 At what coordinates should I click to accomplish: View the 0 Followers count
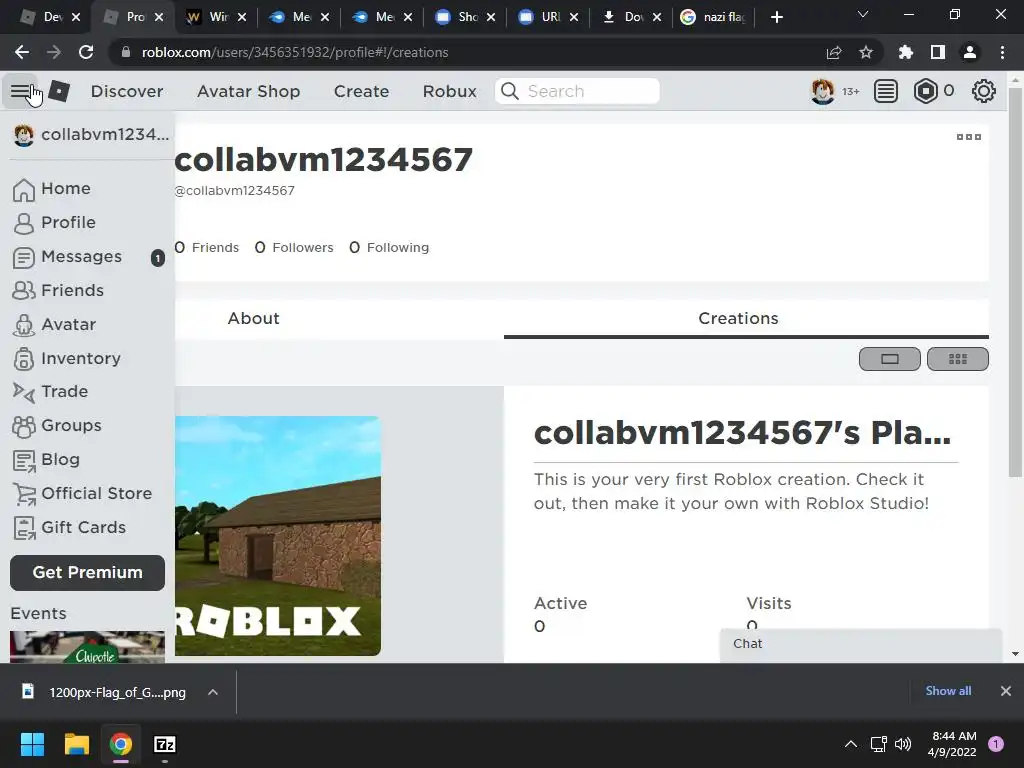[x=294, y=248]
